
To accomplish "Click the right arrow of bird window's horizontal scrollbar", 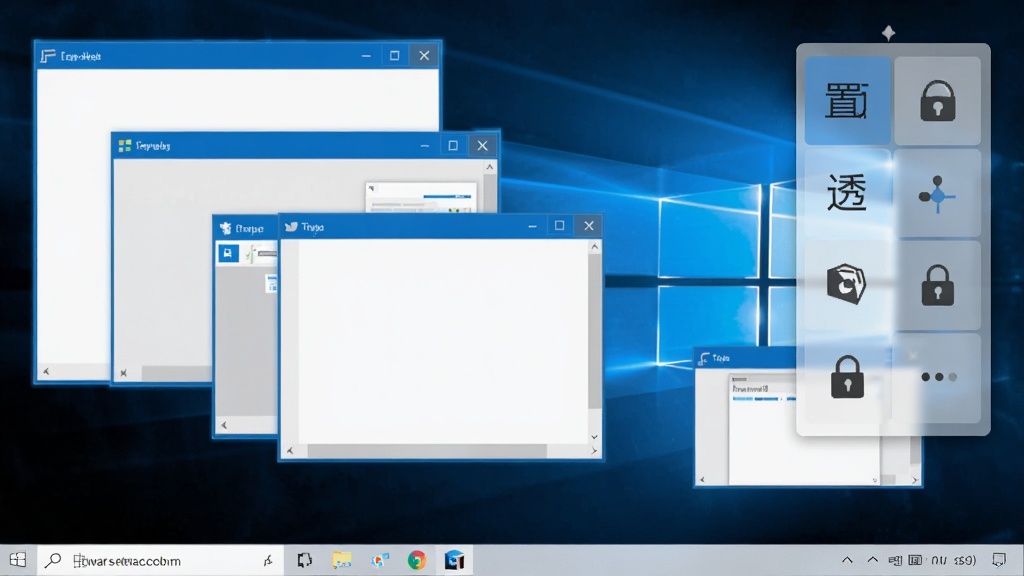I will click(x=594, y=451).
